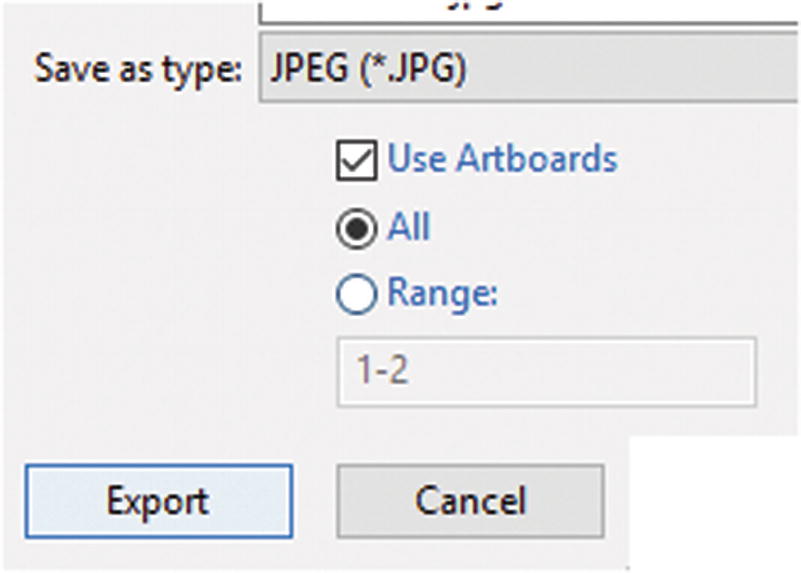The height and width of the screenshot is (573, 801).
Task: Open the Save as type dropdown
Action: 530,71
